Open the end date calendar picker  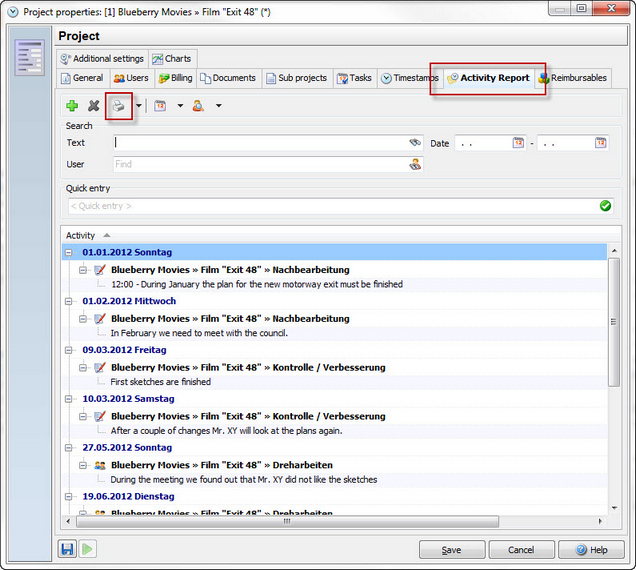click(601, 143)
